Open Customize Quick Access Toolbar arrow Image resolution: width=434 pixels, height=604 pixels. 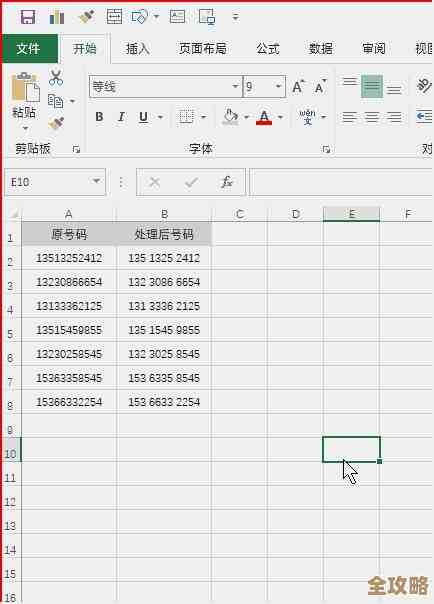click(236, 17)
